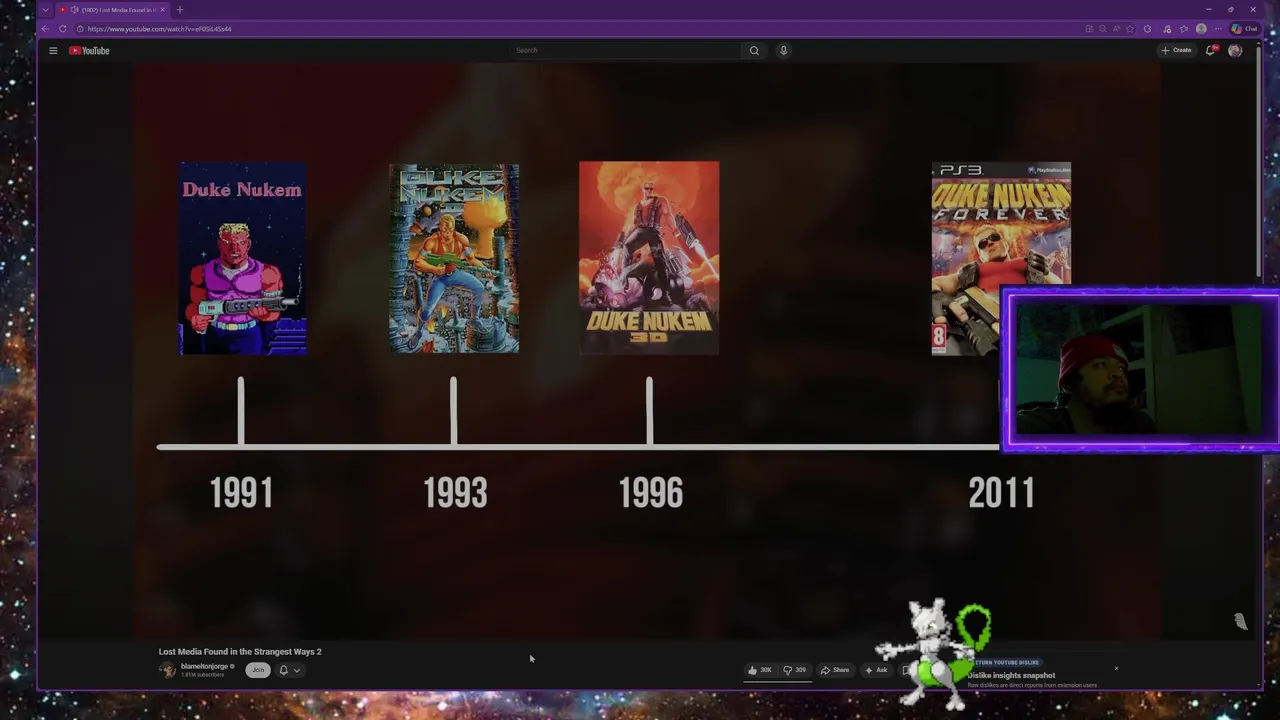Click the Share button under the video

click(x=834, y=670)
